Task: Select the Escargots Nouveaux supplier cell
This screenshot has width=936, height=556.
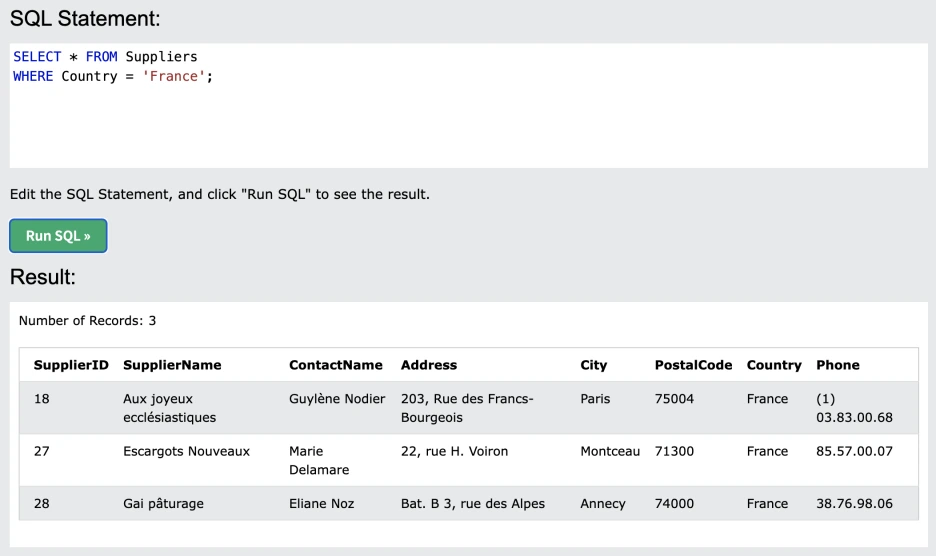Action: pos(186,451)
